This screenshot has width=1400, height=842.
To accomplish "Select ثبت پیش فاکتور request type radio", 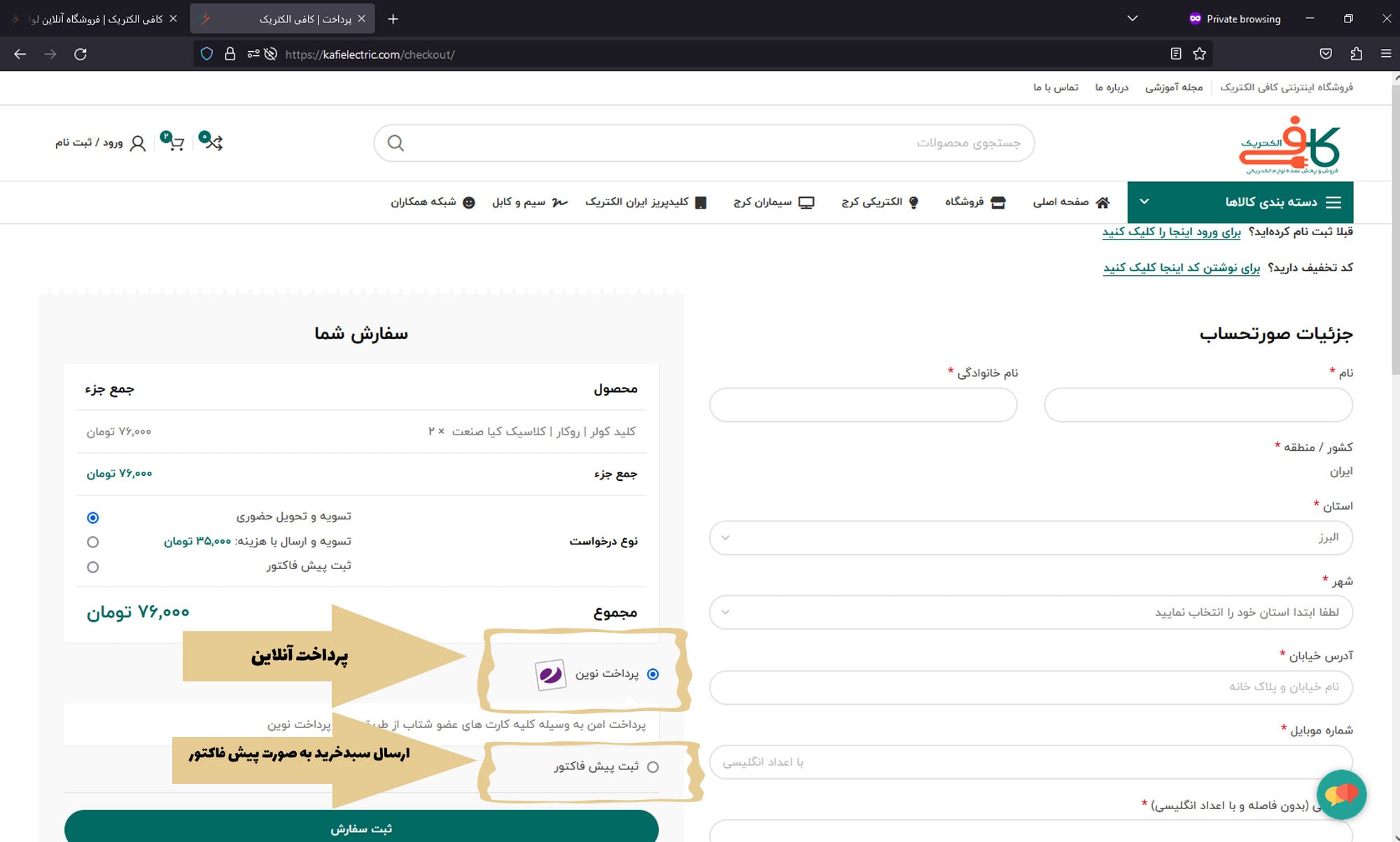I will coord(92,567).
